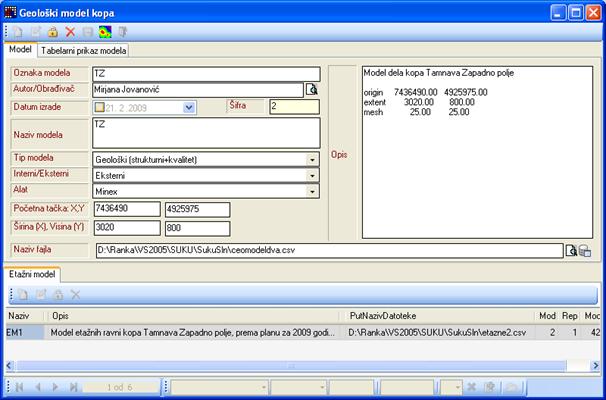Click the lock icon in top toolbar
Image resolution: width=606 pixels, height=400 pixels.
point(53,32)
